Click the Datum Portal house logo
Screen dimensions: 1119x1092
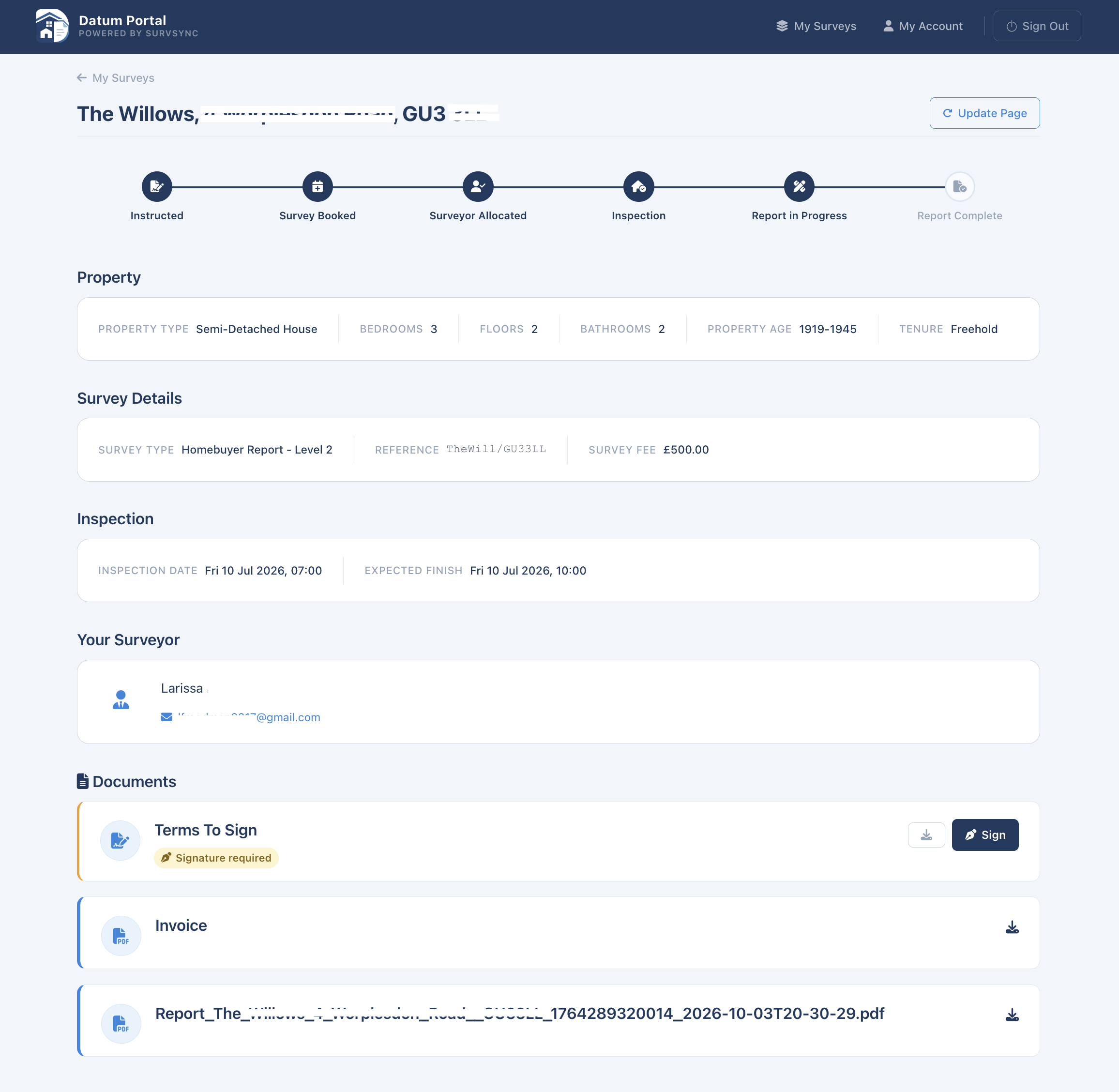[52, 26]
